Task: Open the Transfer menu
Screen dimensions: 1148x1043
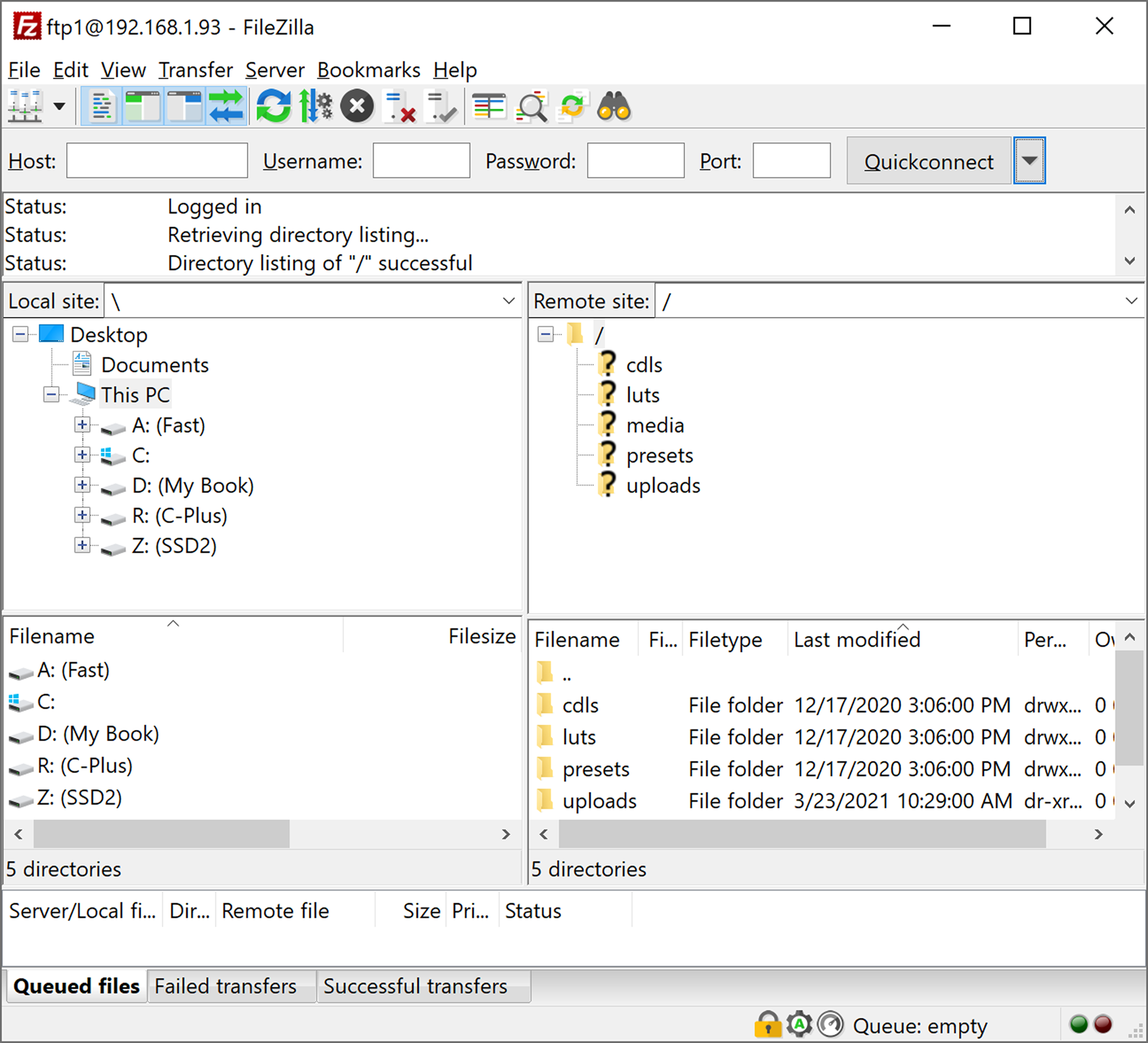Action: 195,70
